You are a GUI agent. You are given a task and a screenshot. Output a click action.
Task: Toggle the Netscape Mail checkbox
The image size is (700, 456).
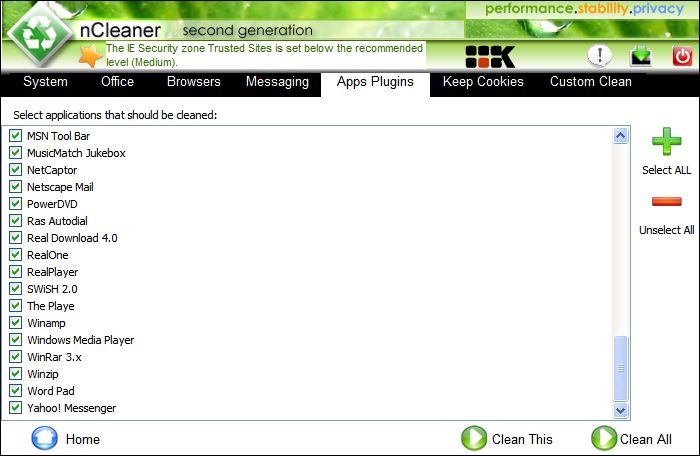click(x=16, y=186)
